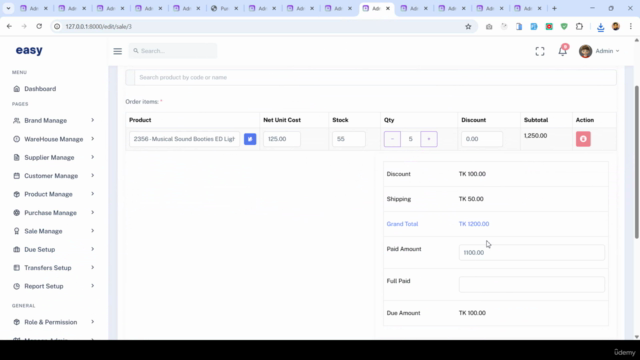Open Product Manage menu item
Viewport: 640px width, 360px height.
pos(48,194)
